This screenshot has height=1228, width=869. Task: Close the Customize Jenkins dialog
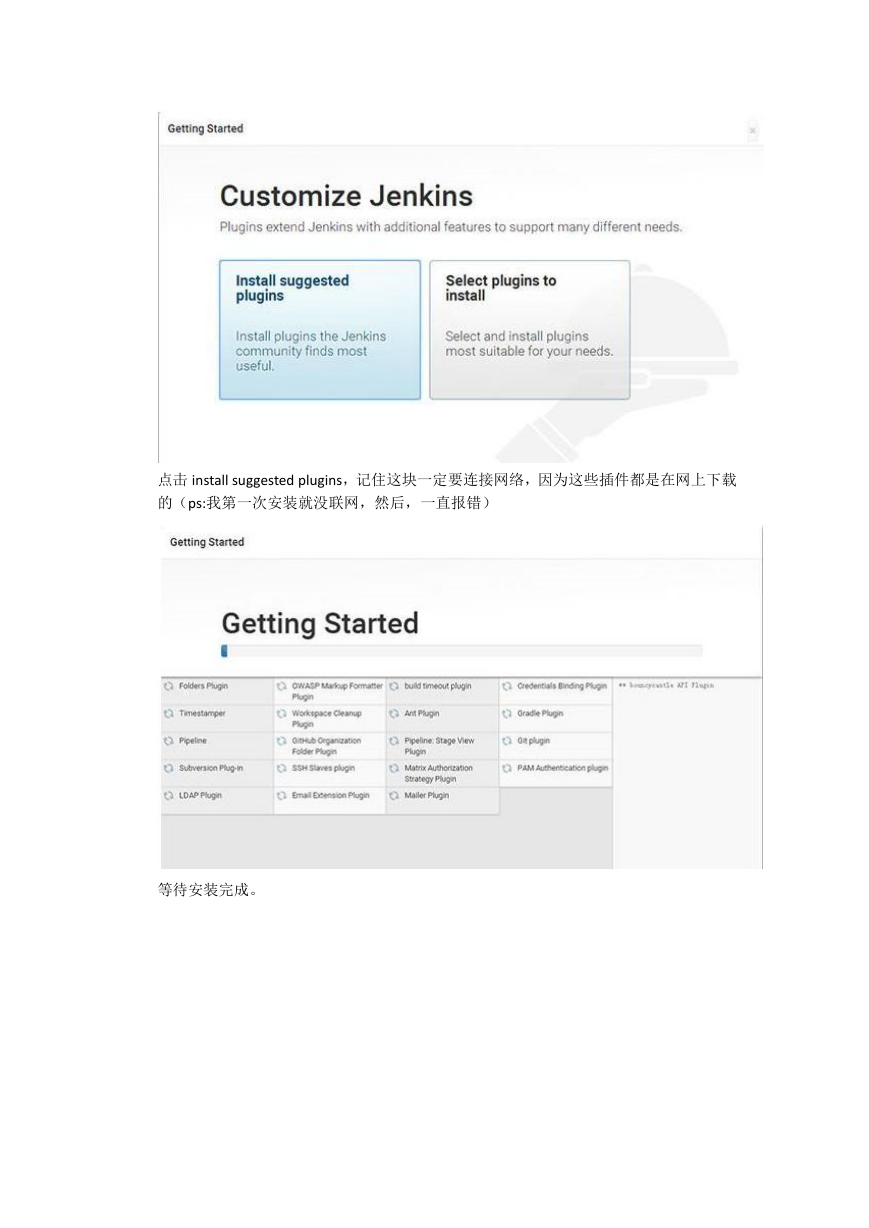(x=752, y=131)
